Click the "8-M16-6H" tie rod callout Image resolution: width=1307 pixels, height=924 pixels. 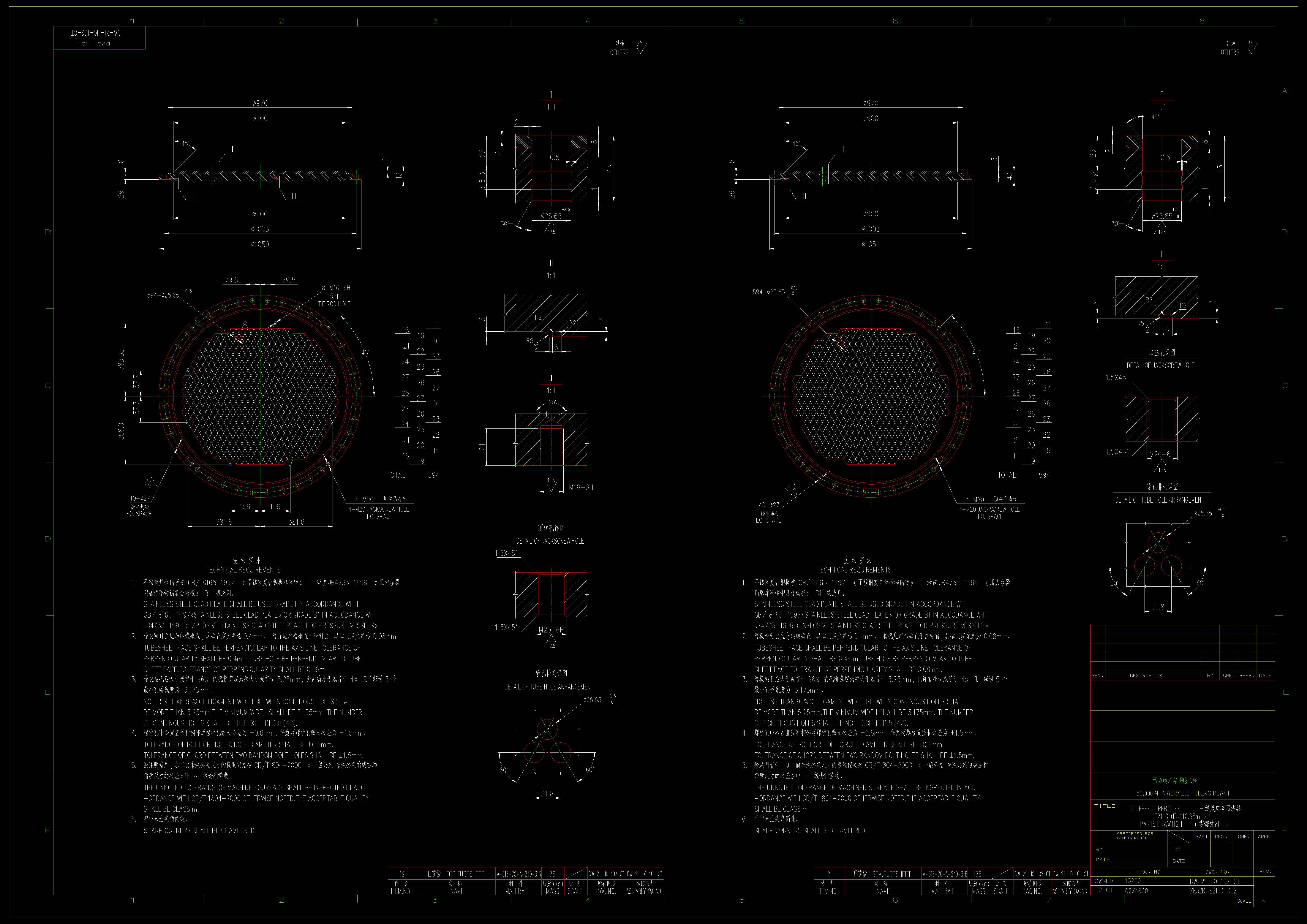[x=336, y=288]
